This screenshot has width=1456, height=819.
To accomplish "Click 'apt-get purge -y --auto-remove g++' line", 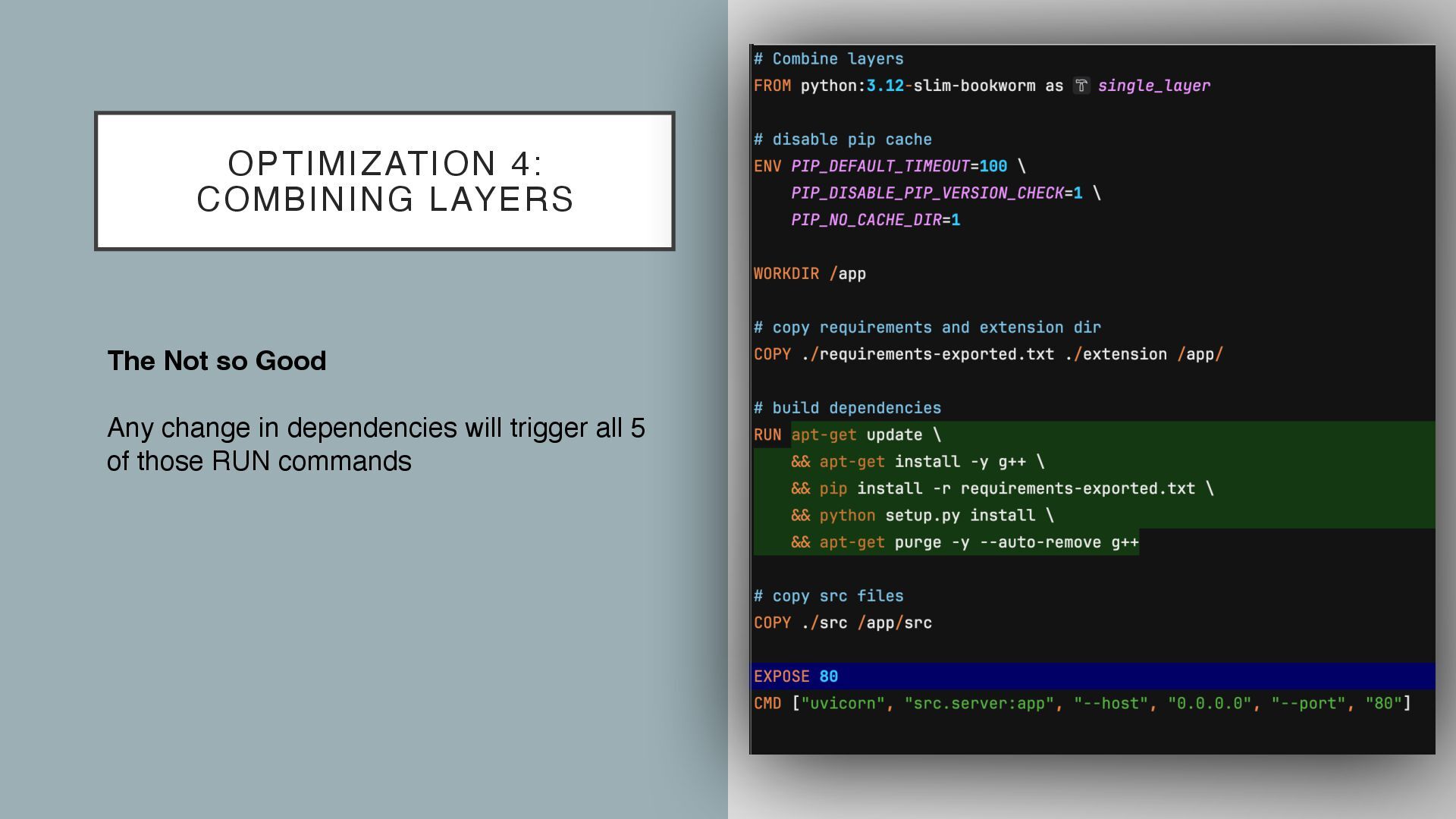I will (x=965, y=542).
